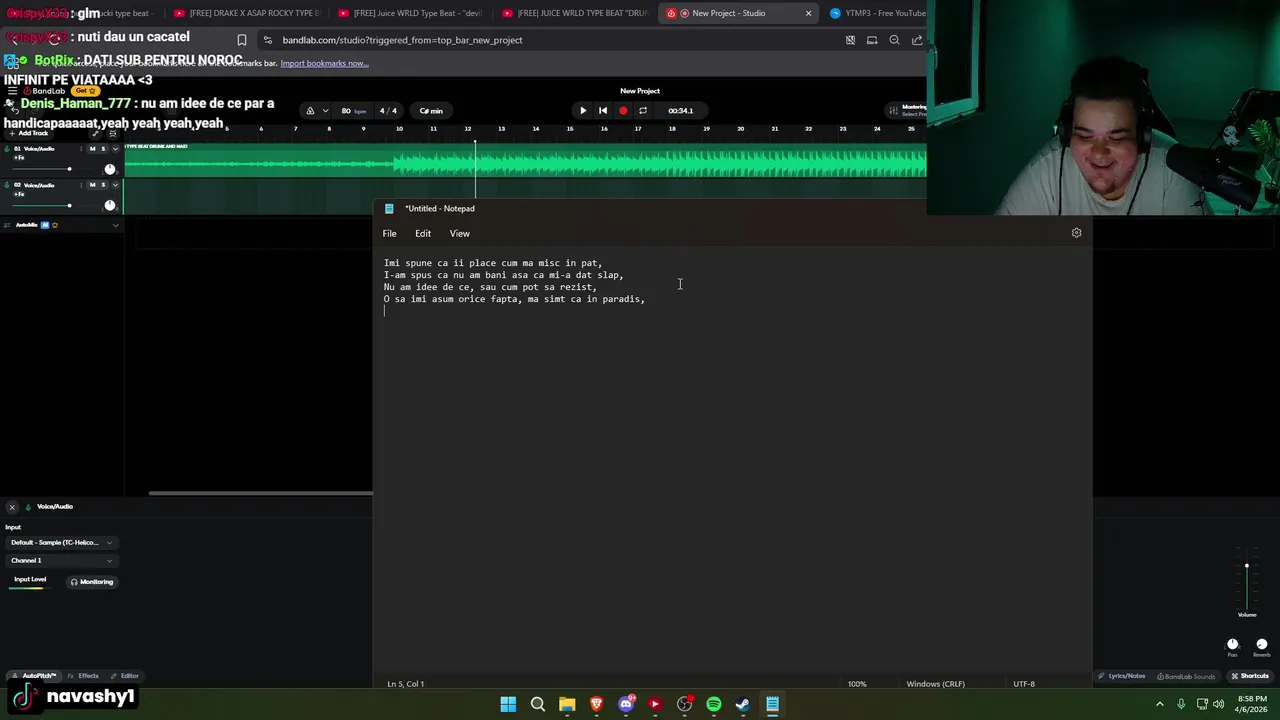
Task: Click the Windows (CRLF) status bar entry
Action: (x=935, y=684)
